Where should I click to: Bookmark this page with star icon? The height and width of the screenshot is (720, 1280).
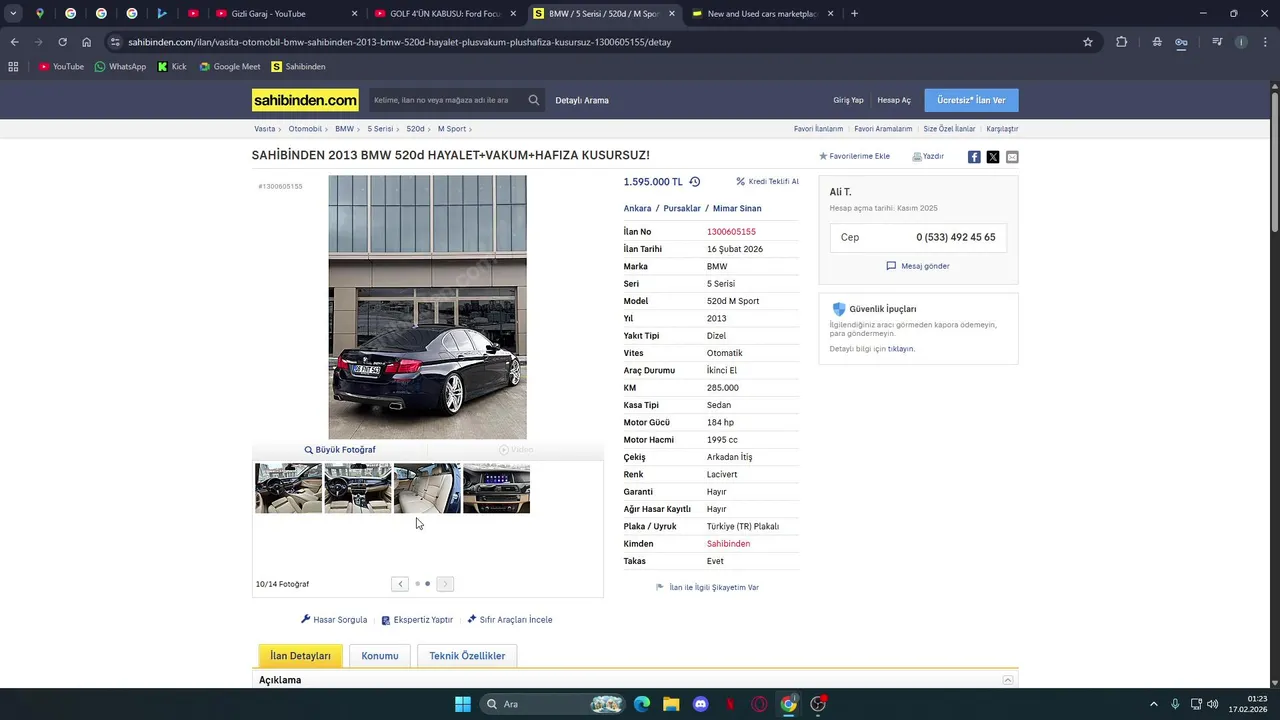click(x=1088, y=42)
